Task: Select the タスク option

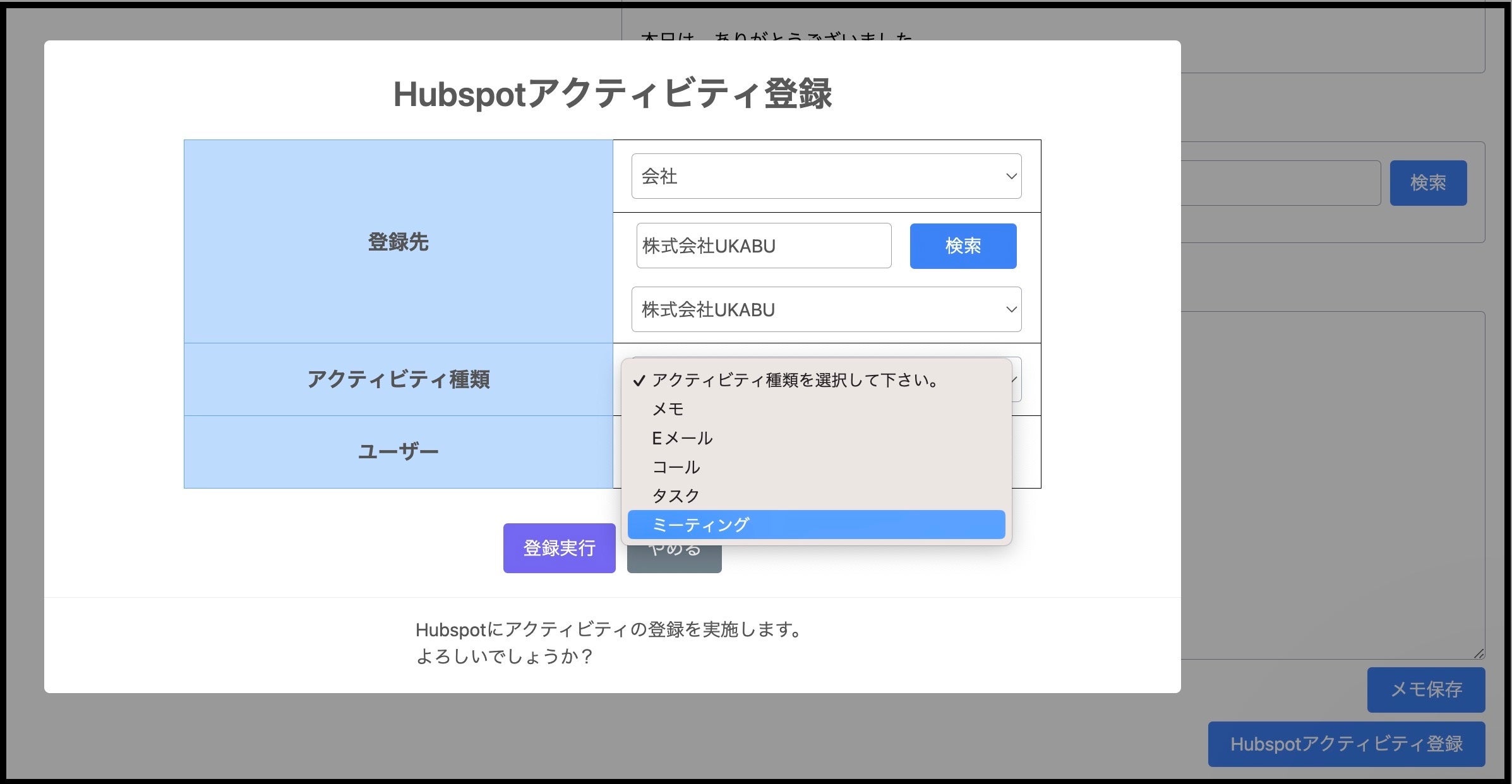Action: tap(676, 496)
